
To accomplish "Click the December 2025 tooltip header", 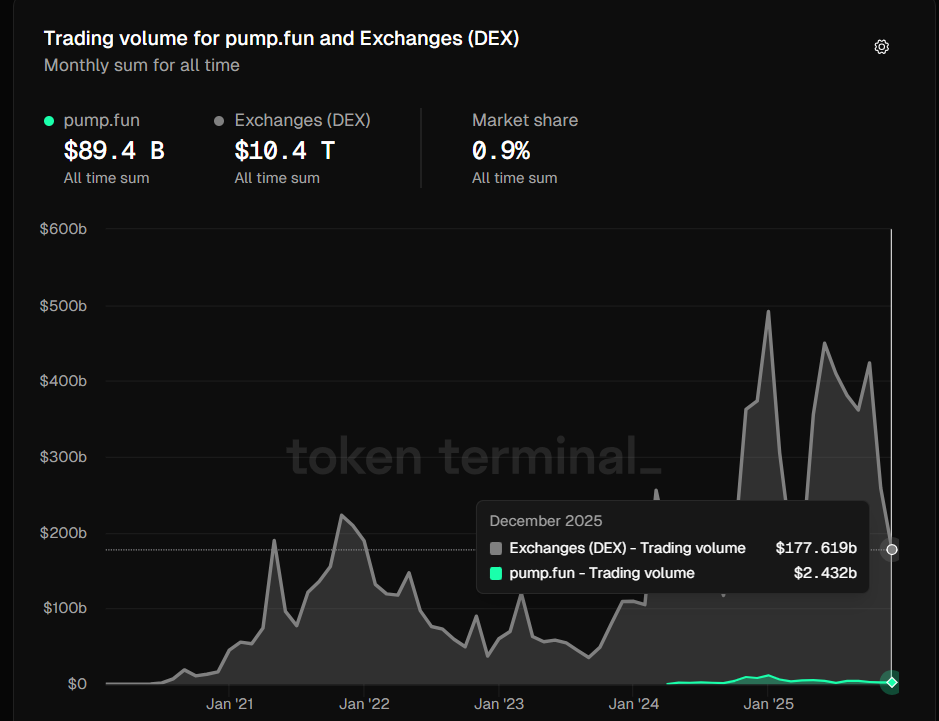I will pyautogui.click(x=545, y=521).
